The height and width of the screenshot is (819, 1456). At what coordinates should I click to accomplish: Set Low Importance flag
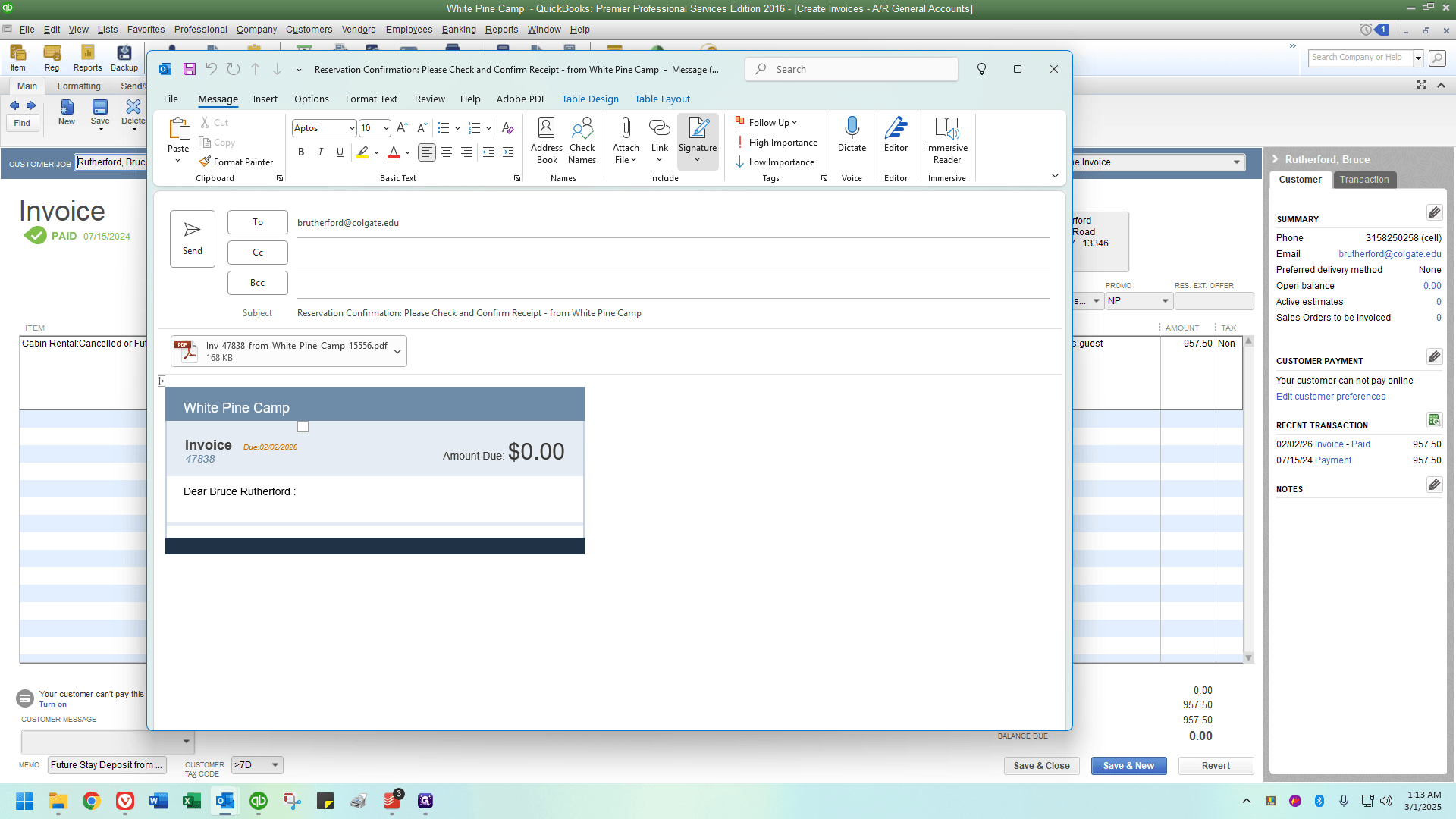[x=775, y=162]
